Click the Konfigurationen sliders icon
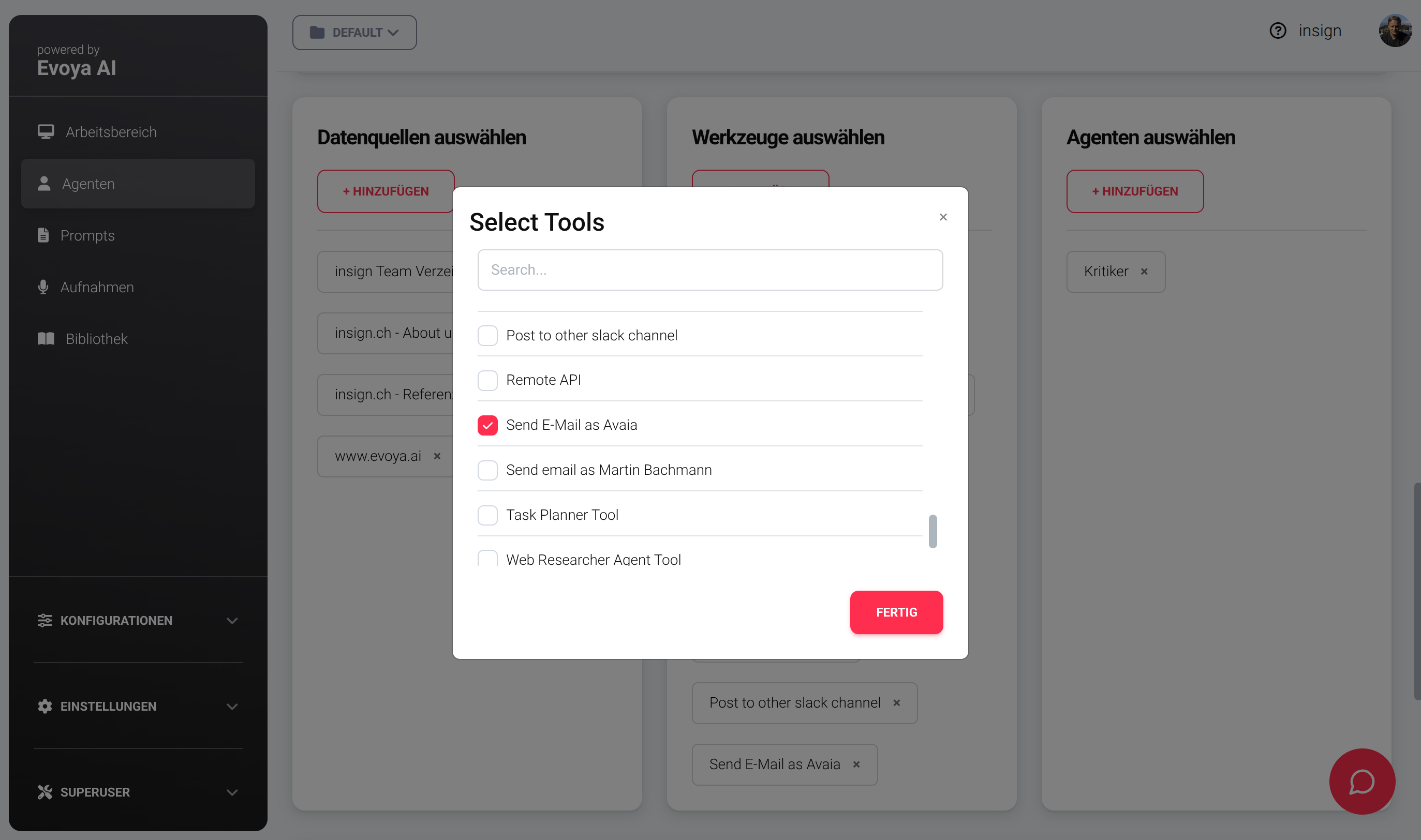 [46, 620]
